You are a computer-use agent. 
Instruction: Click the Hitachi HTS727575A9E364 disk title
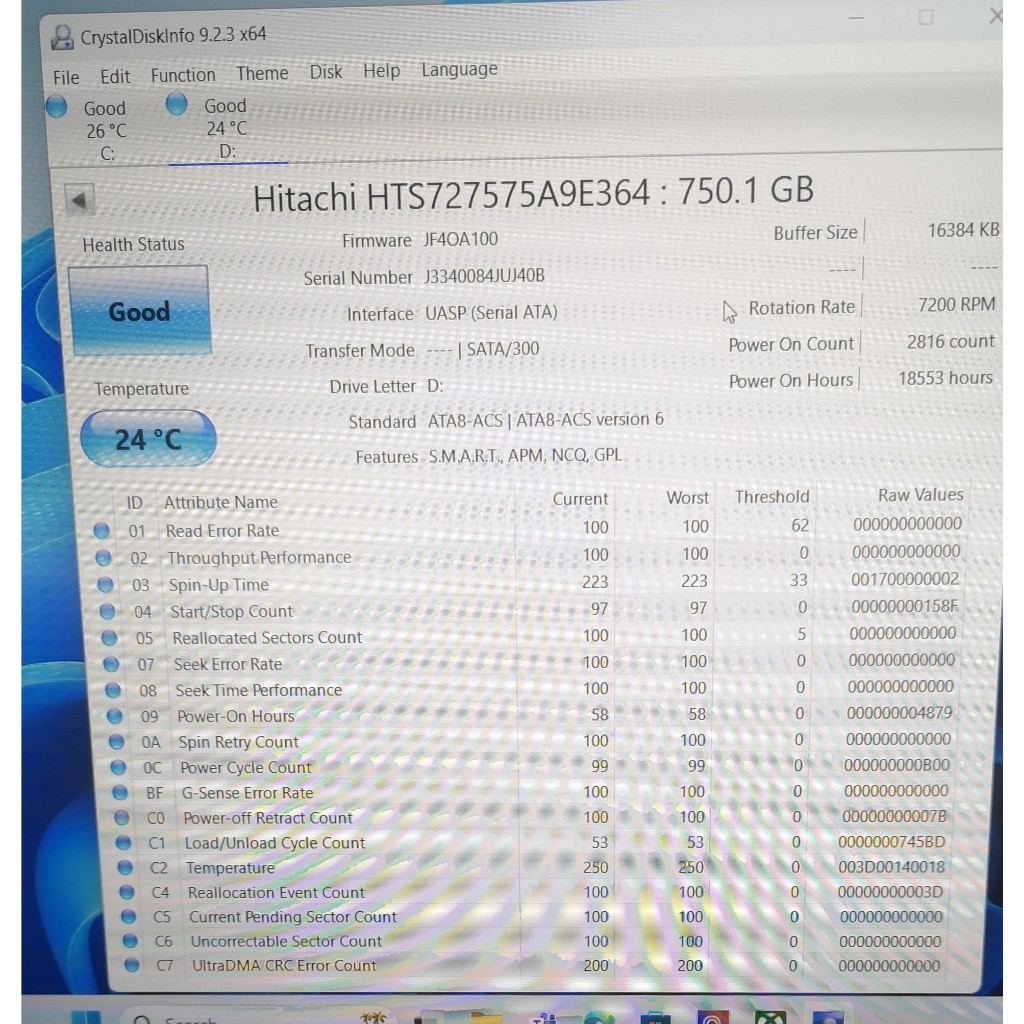tap(533, 195)
